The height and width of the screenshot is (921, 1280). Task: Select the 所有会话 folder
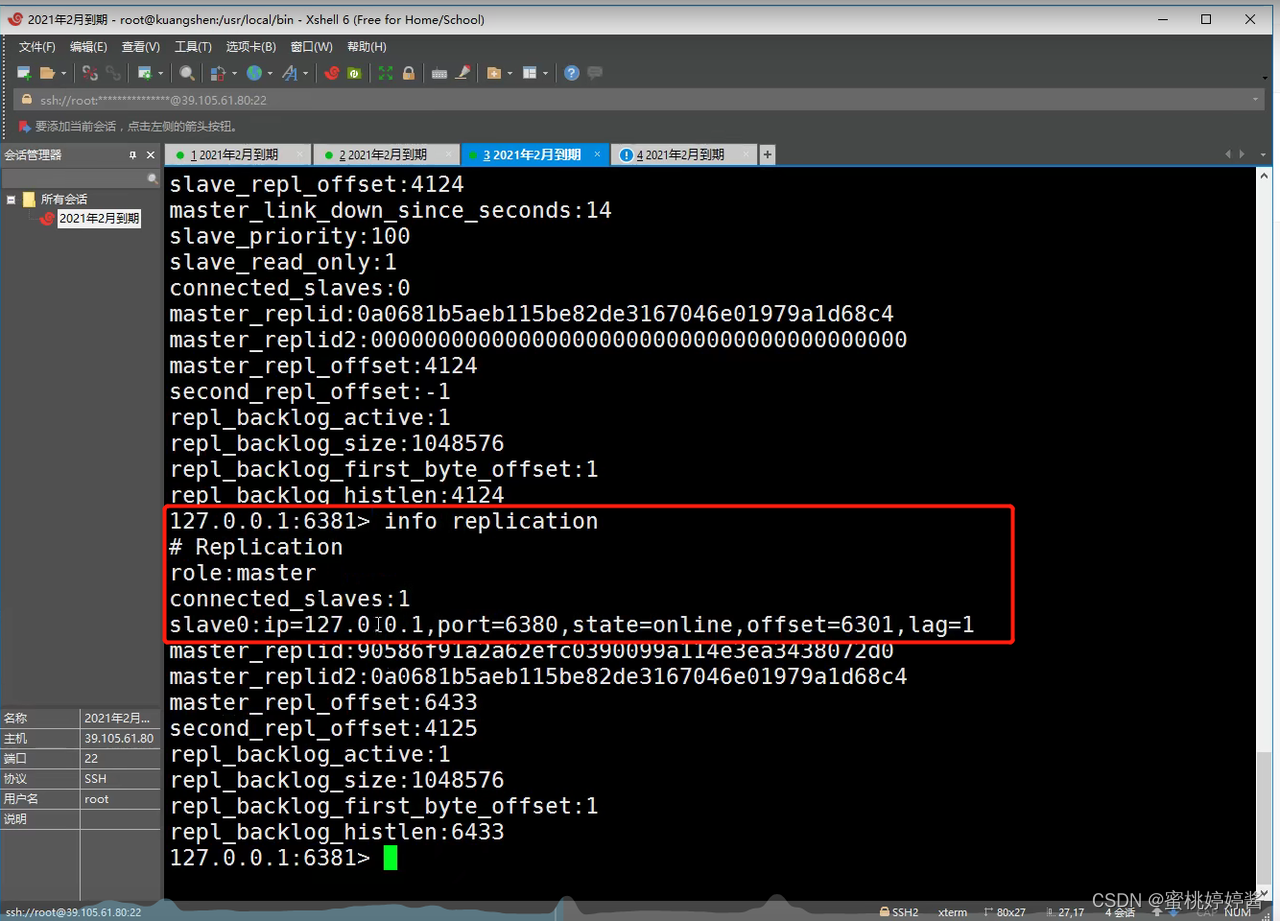63,199
